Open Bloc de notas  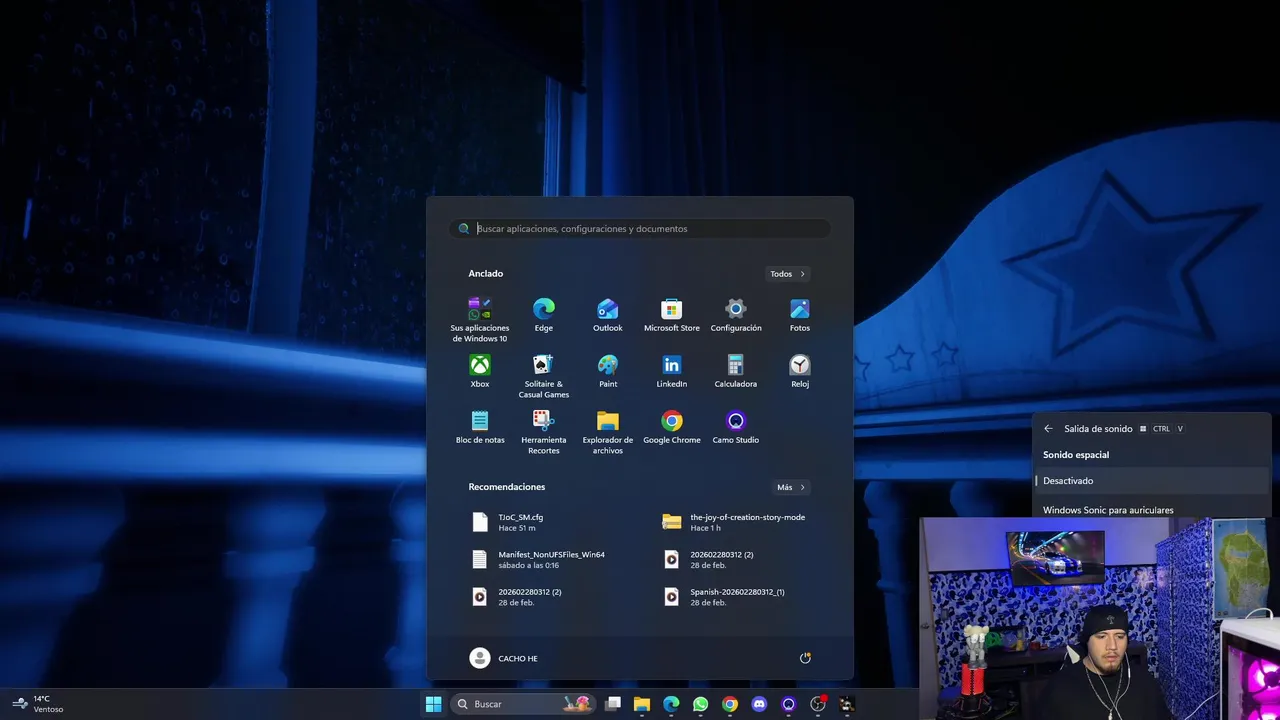[x=480, y=428]
